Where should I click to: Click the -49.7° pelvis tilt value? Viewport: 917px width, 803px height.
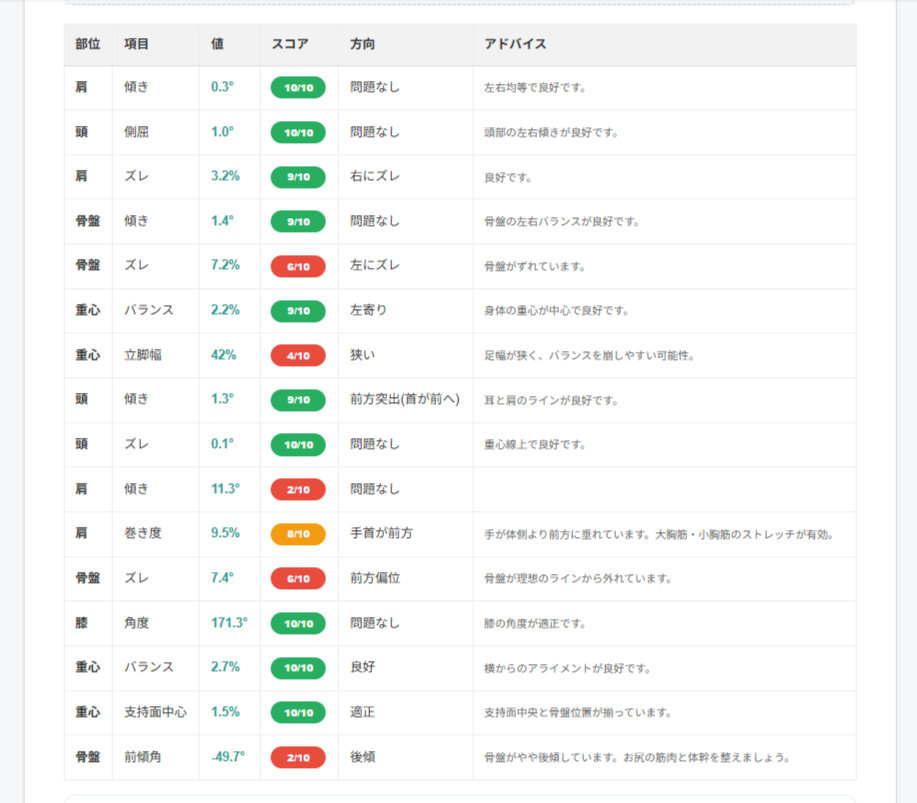click(x=228, y=757)
